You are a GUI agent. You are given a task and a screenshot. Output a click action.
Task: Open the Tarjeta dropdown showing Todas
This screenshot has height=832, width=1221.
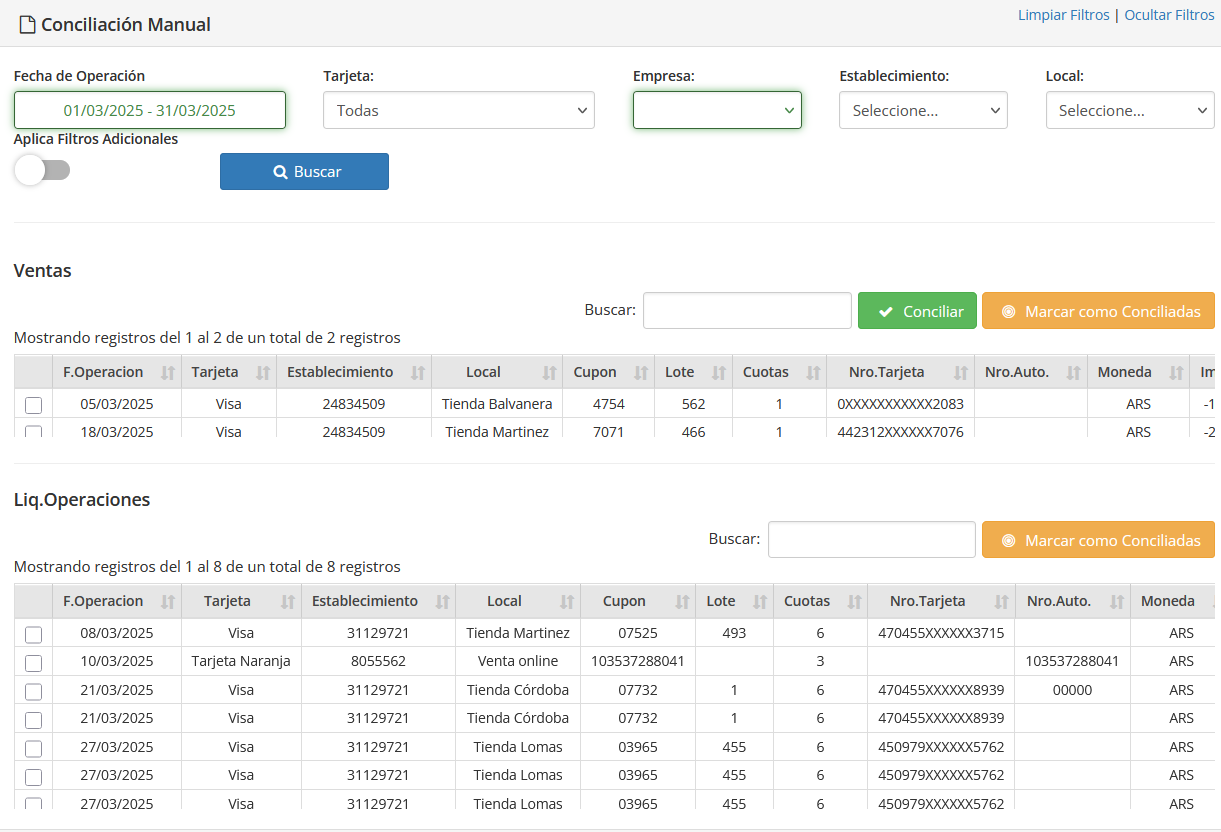pyautogui.click(x=459, y=110)
